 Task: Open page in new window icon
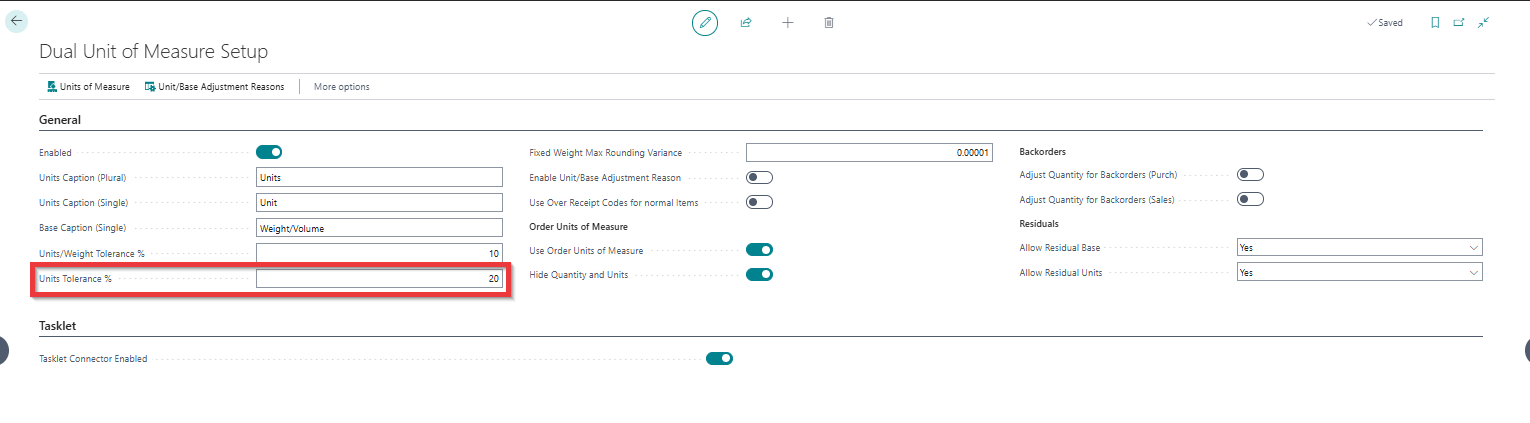click(1459, 22)
